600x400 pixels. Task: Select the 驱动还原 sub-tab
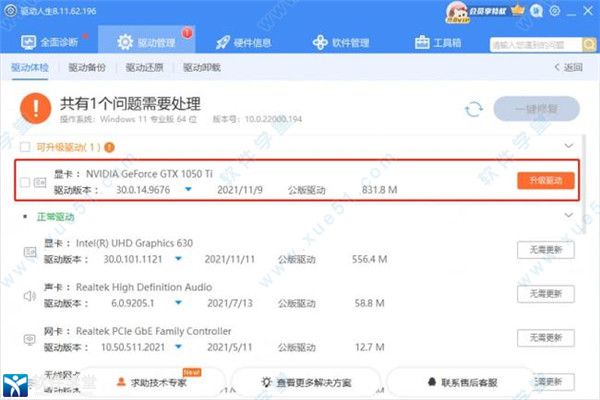pyautogui.click(x=145, y=68)
